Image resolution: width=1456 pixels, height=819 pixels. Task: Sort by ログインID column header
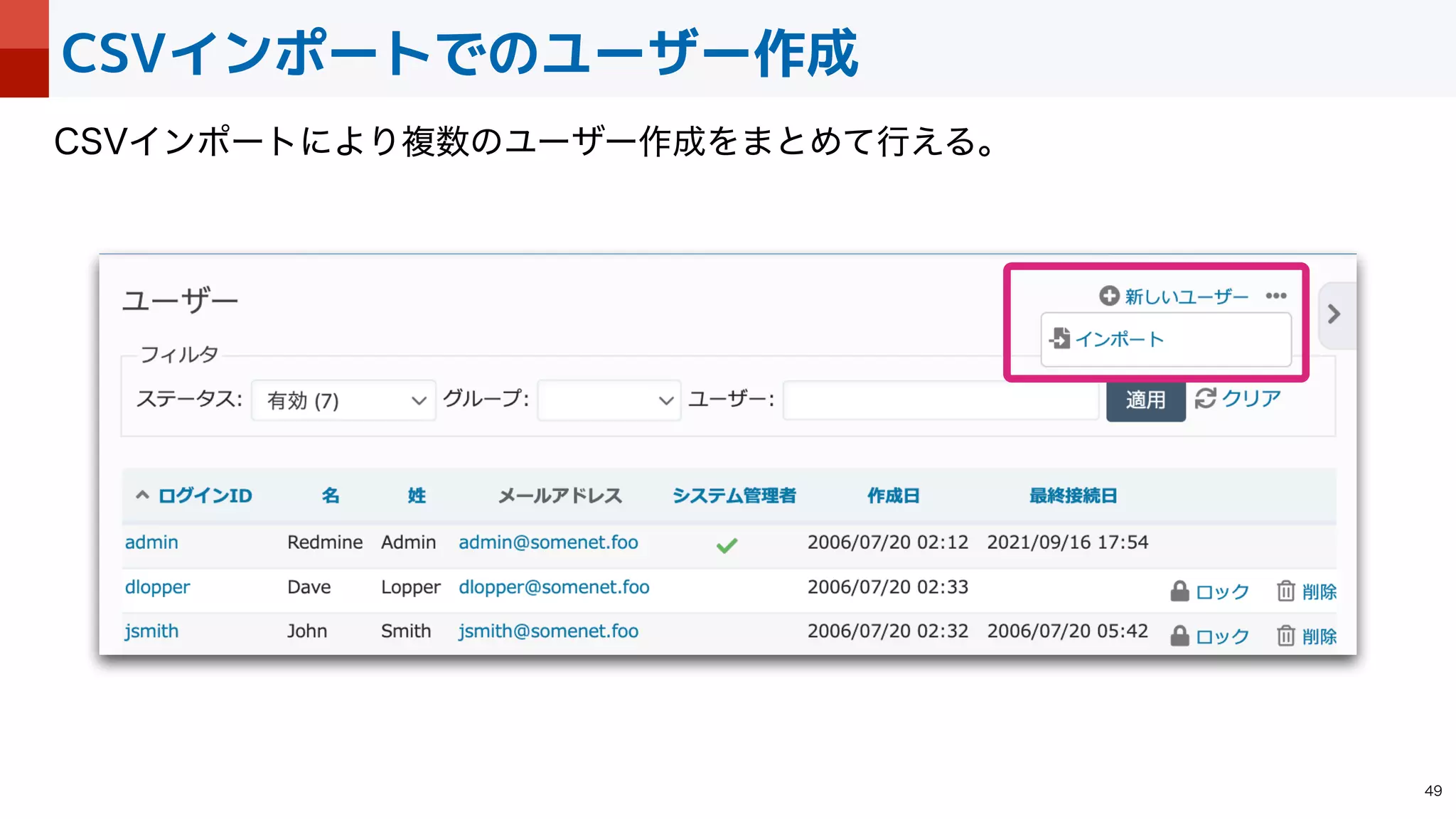click(205, 496)
